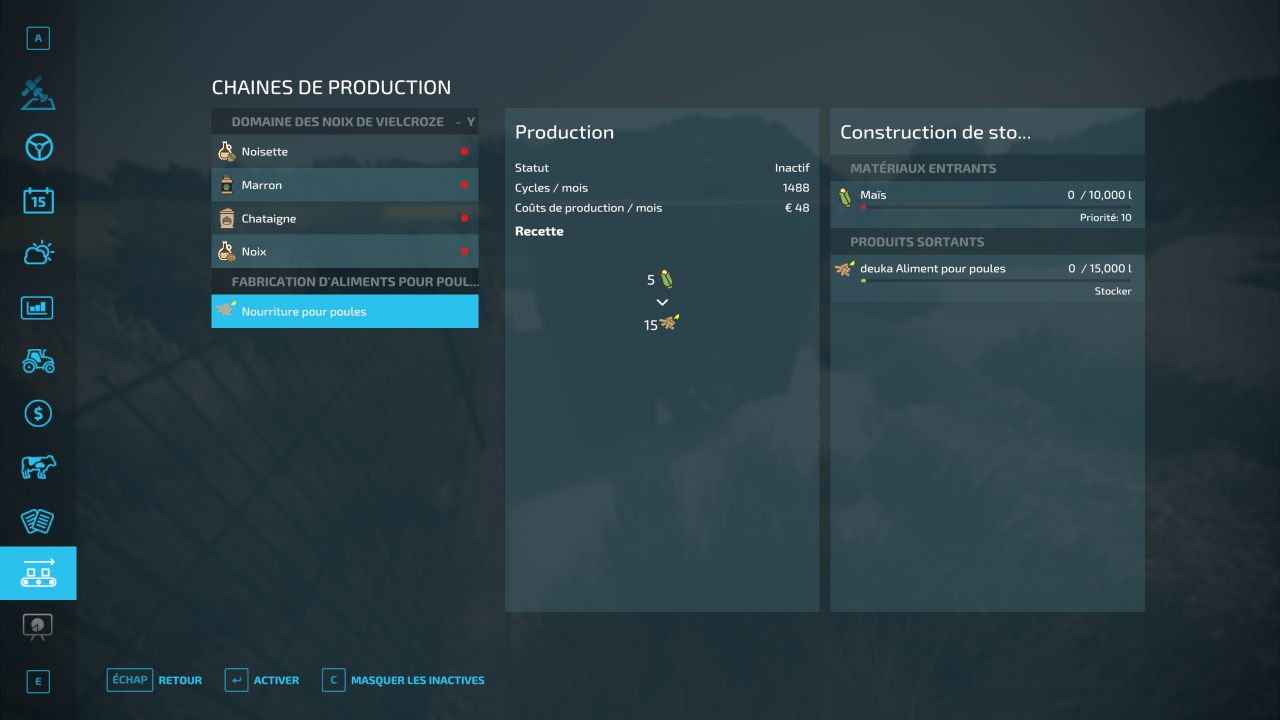Open the animals cow icon

pyautogui.click(x=38, y=466)
